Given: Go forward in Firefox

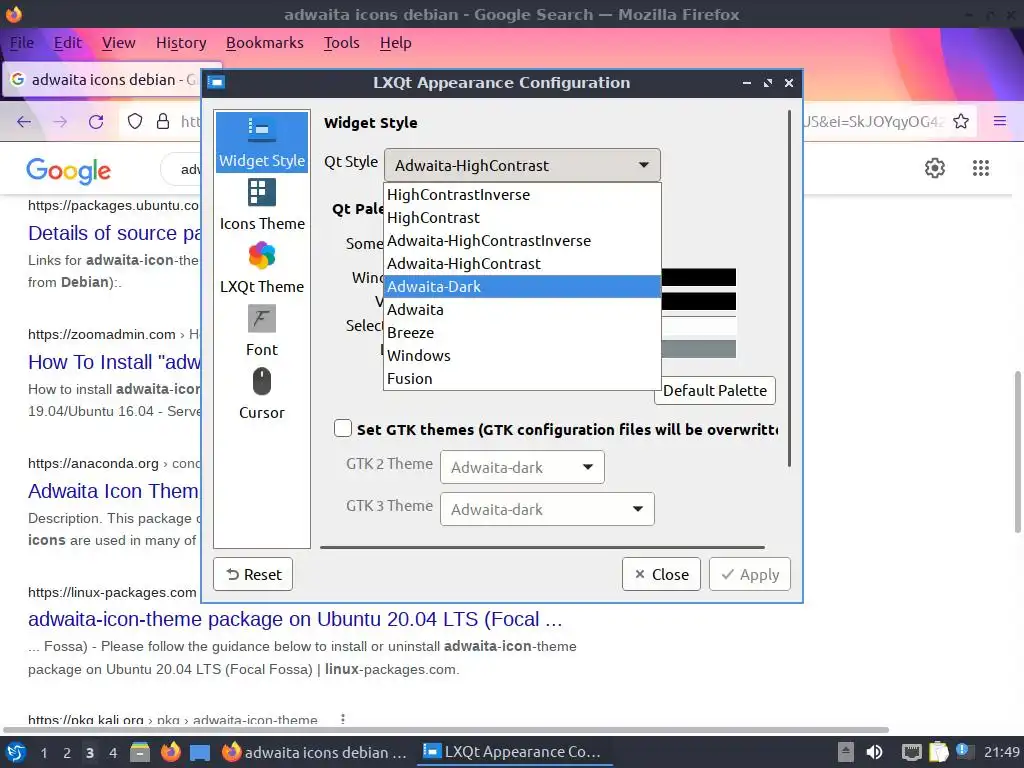Looking at the screenshot, I should pyautogui.click(x=60, y=121).
